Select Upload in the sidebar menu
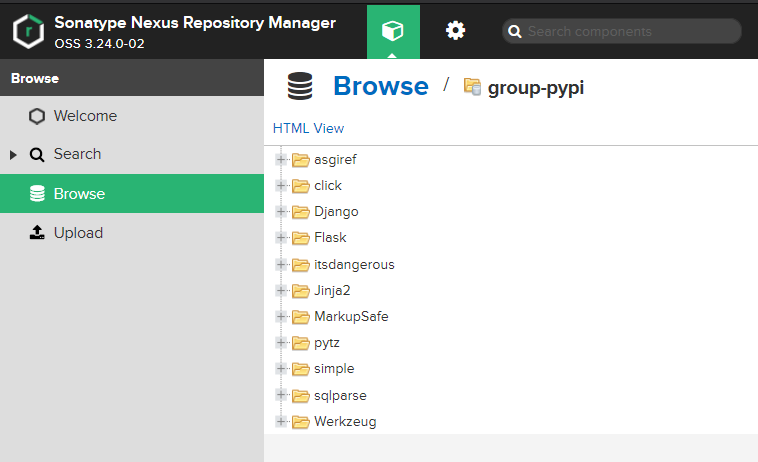Screen dimensions: 758x462 78,233
